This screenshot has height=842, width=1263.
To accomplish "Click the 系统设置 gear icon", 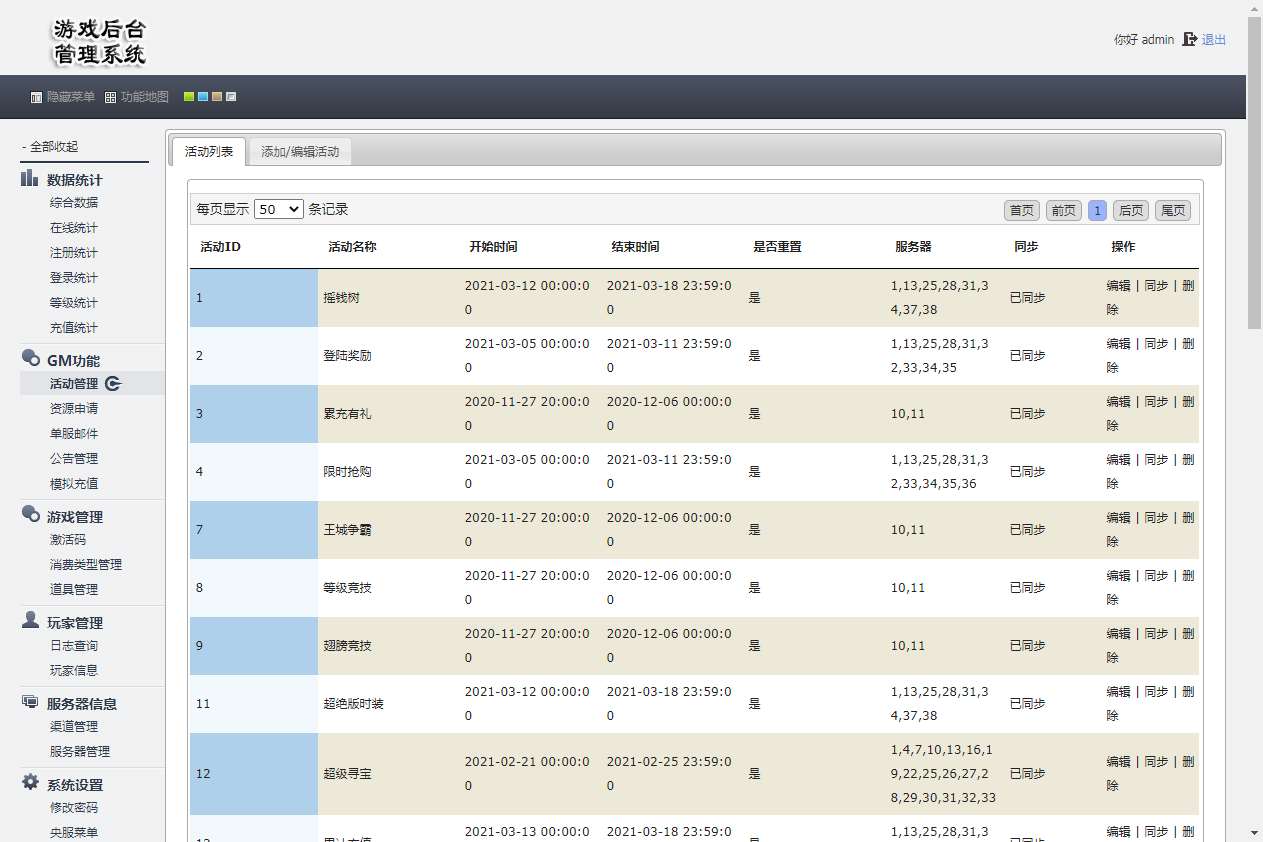I will click(30, 783).
